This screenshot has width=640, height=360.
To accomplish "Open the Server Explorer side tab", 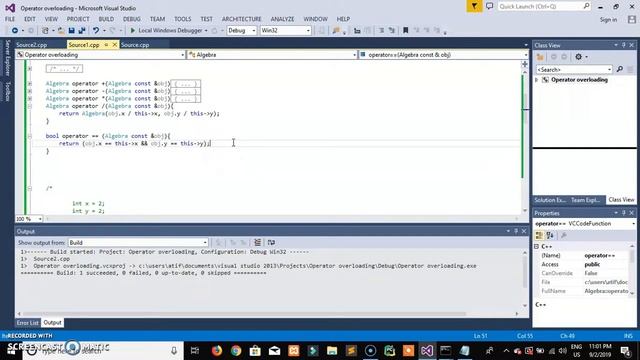I will point(7,58).
